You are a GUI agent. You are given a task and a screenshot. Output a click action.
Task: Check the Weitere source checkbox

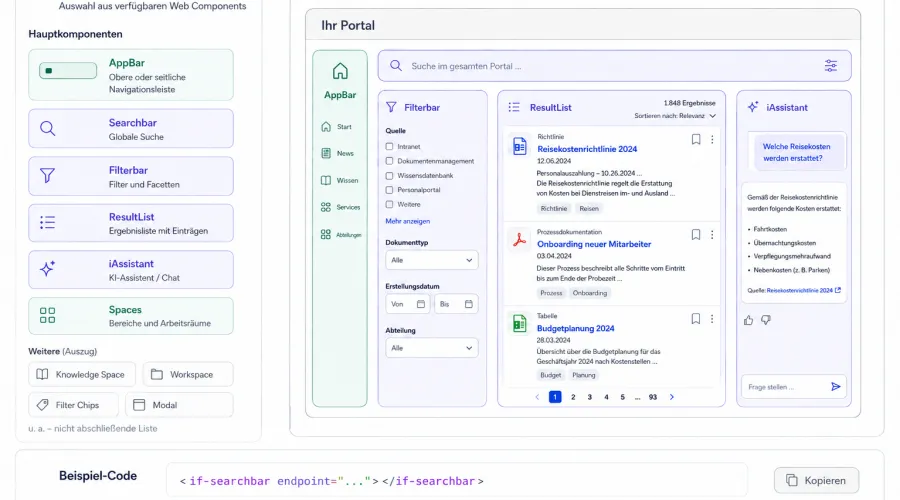(x=390, y=204)
